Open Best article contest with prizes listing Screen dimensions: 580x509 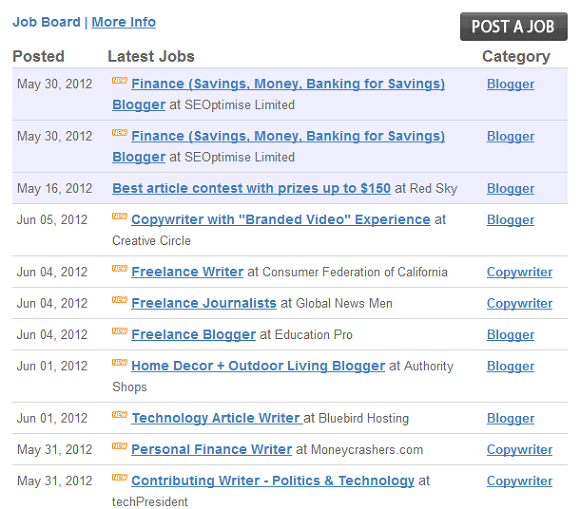coord(251,188)
